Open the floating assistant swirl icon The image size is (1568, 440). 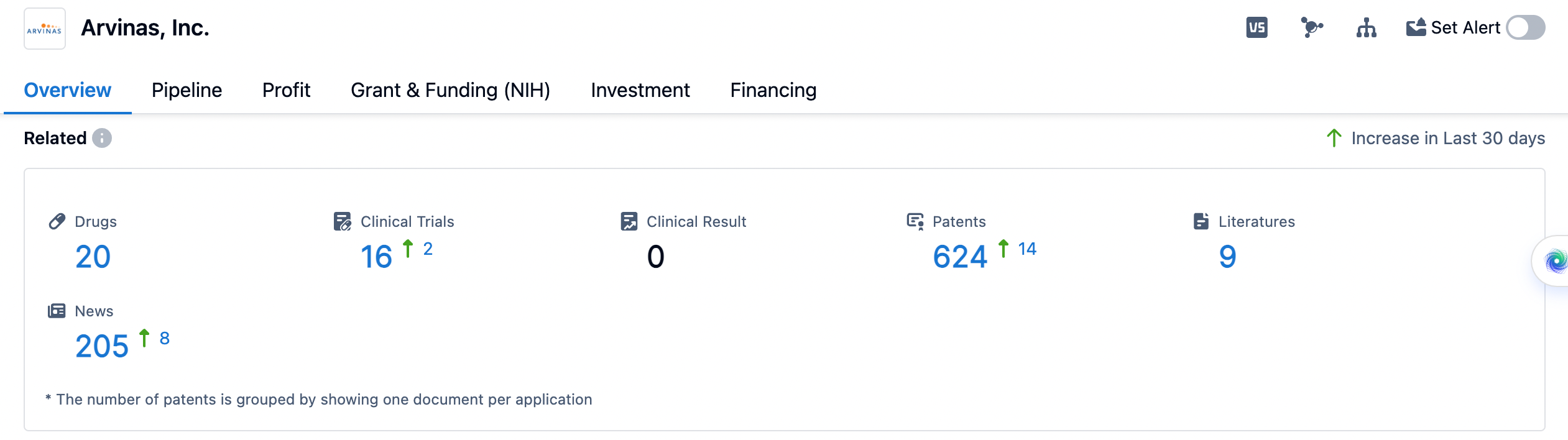pos(1556,262)
